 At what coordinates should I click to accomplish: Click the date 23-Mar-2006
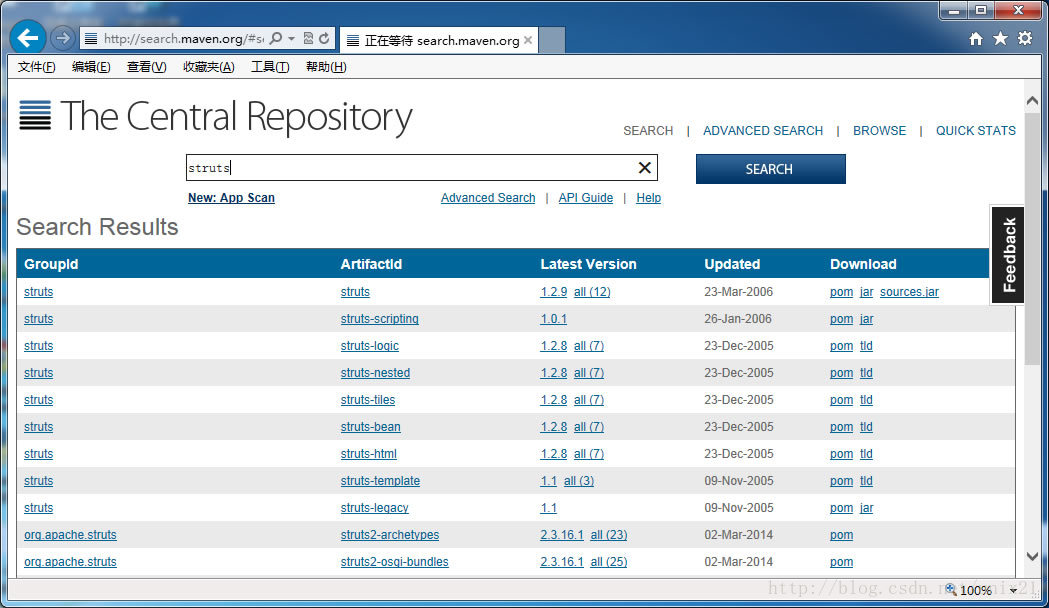[x=738, y=292]
